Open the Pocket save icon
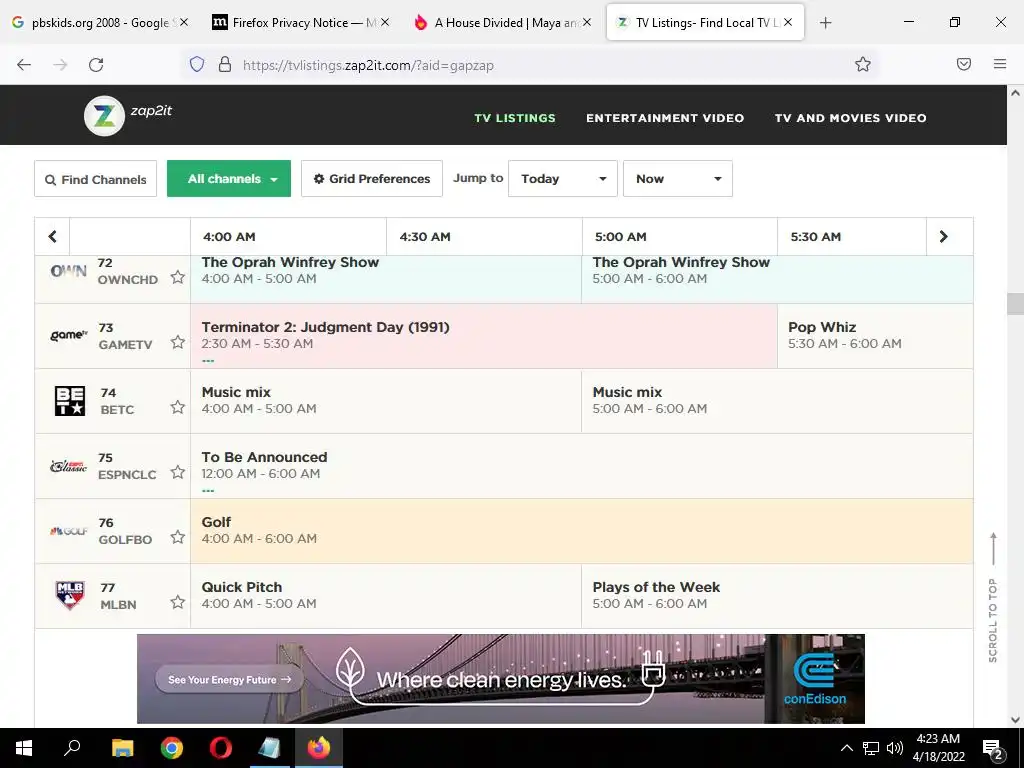Screen dimensions: 1024x768 pos(964,64)
